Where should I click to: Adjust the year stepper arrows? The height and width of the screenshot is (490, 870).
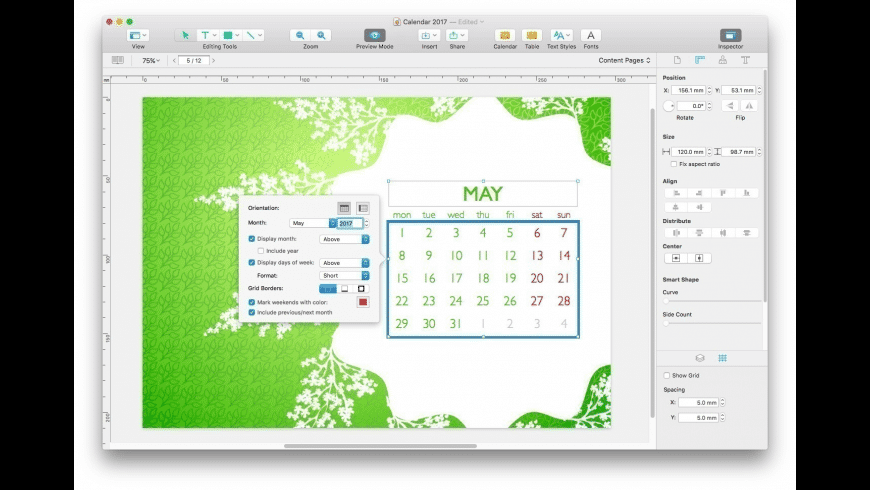[x=367, y=223]
